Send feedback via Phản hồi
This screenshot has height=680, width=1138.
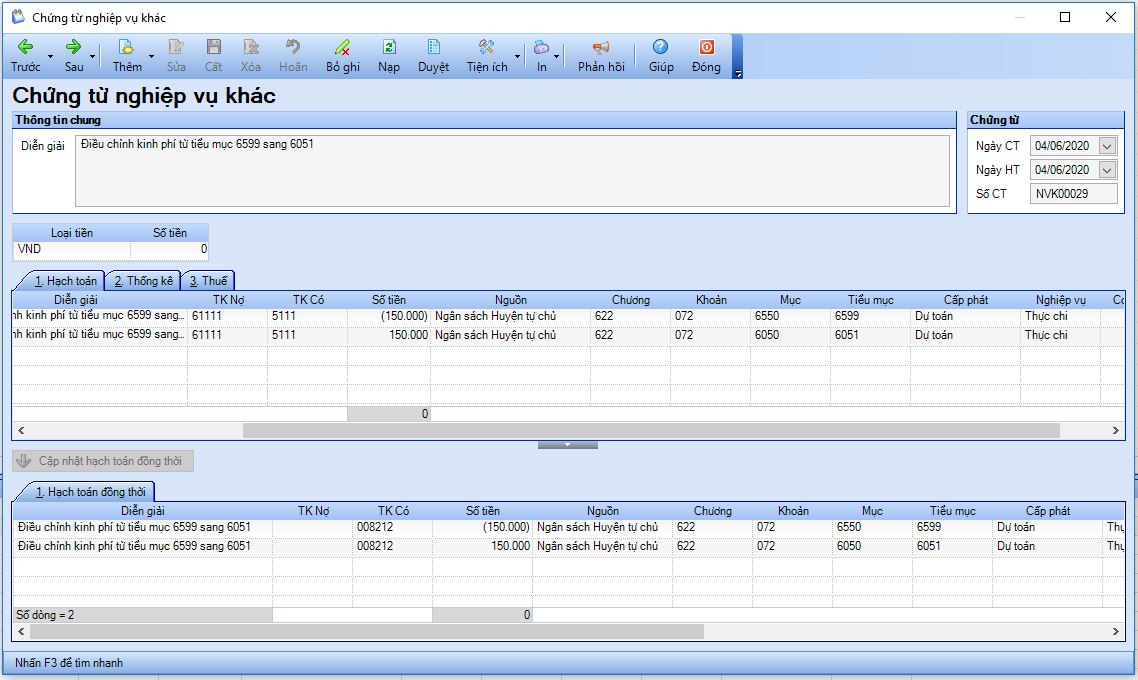(601, 55)
